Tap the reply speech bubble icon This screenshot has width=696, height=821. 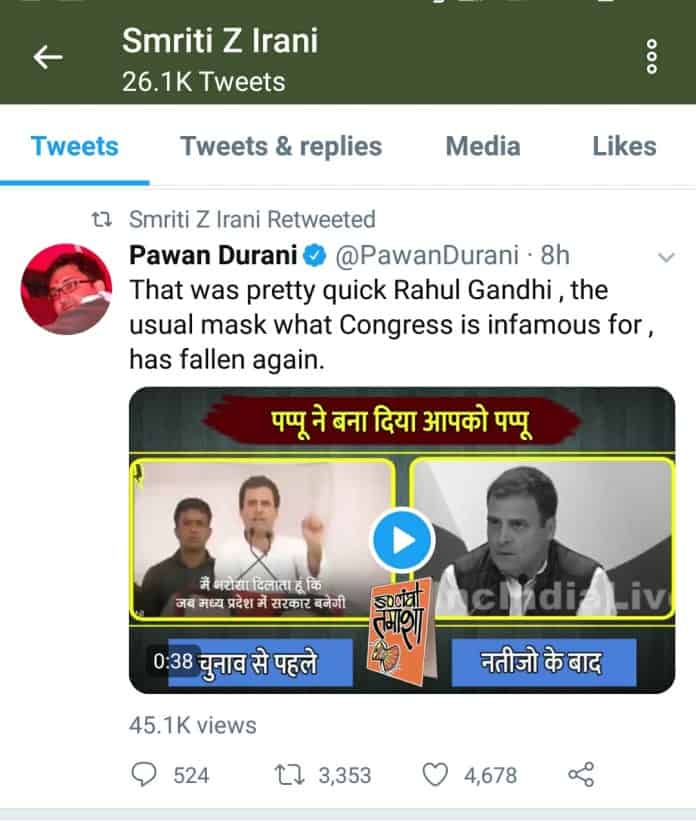coord(143,774)
